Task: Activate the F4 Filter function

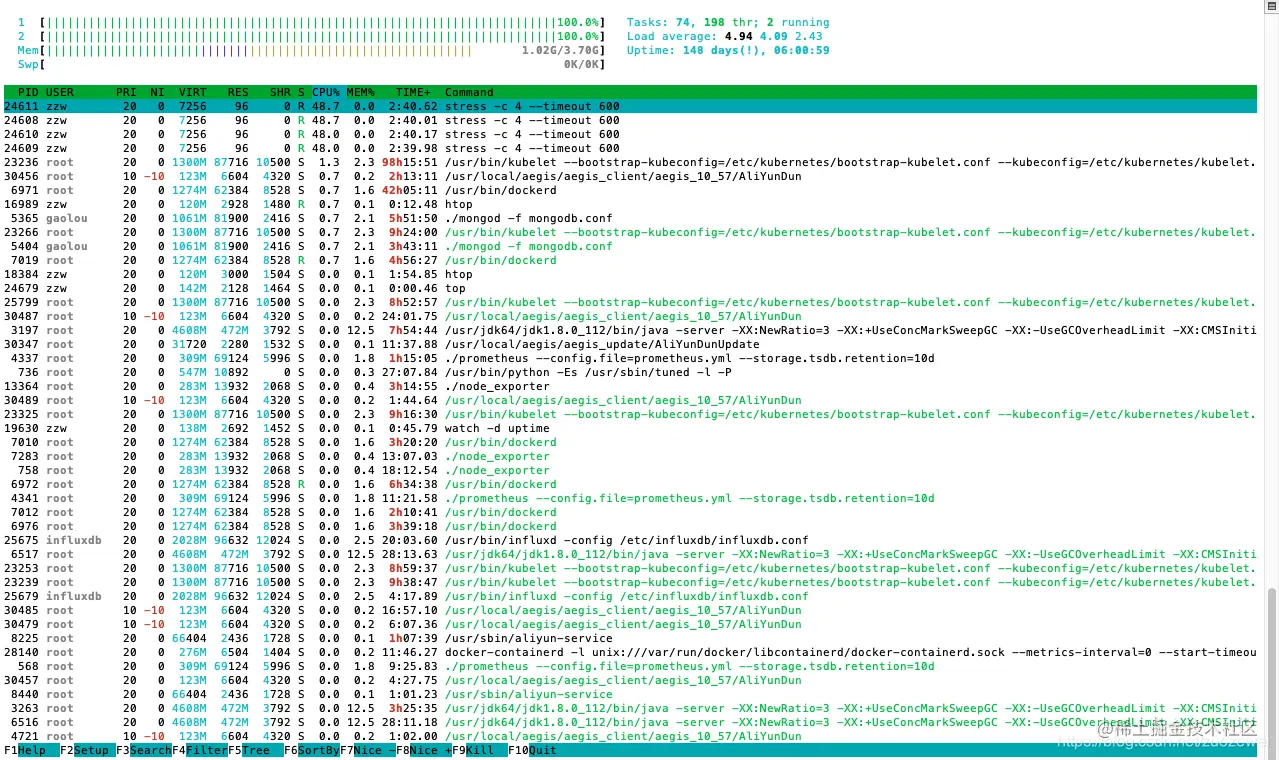Action: (200, 750)
